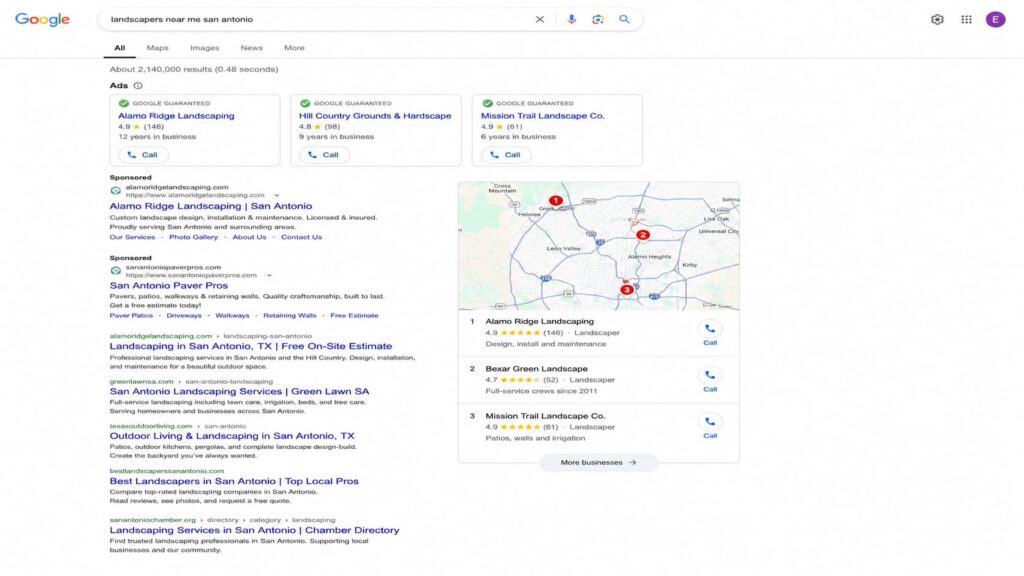
Task: Open Landscaping Services Chamber Directory result
Action: (254, 530)
